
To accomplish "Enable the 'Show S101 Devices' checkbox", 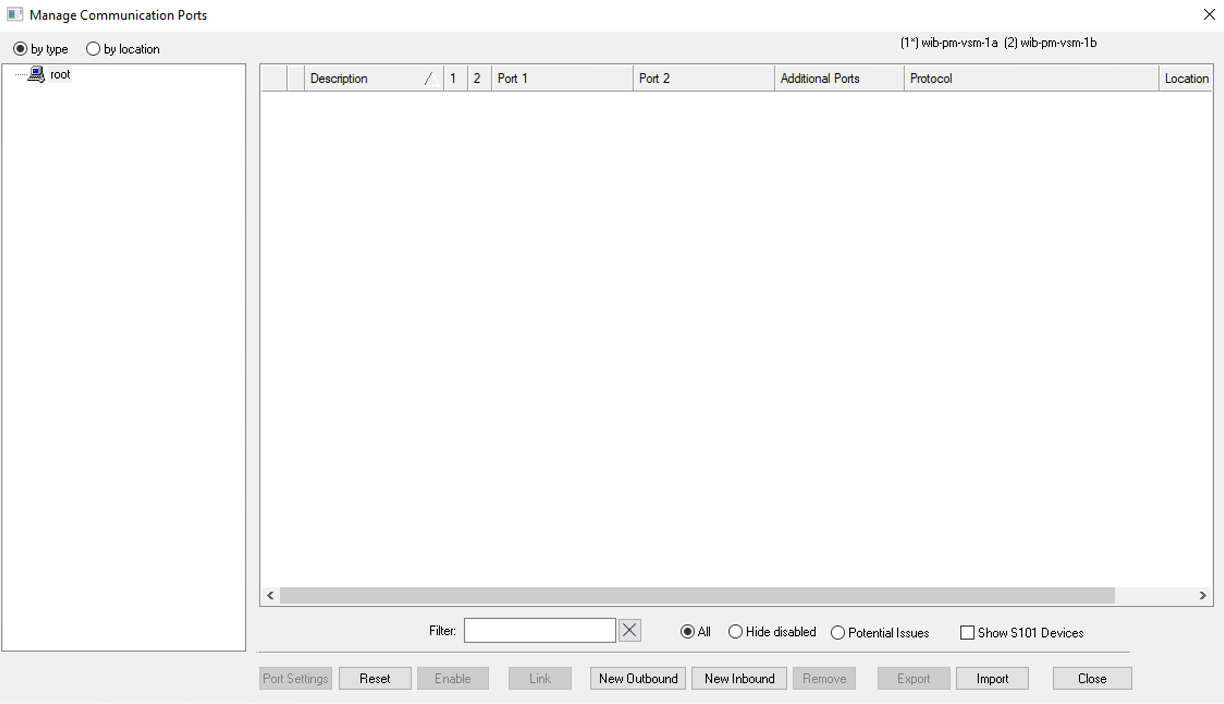I will pos(967,633).
